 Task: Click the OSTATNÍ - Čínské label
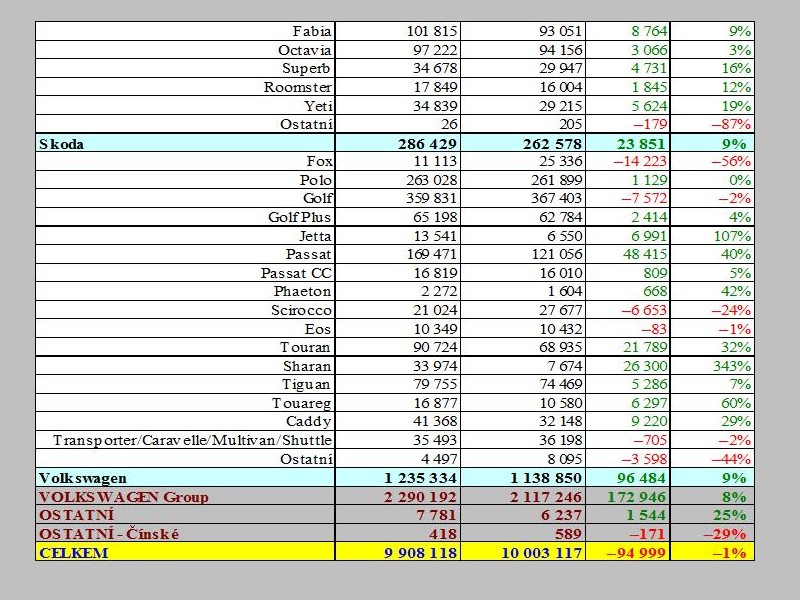109,534
